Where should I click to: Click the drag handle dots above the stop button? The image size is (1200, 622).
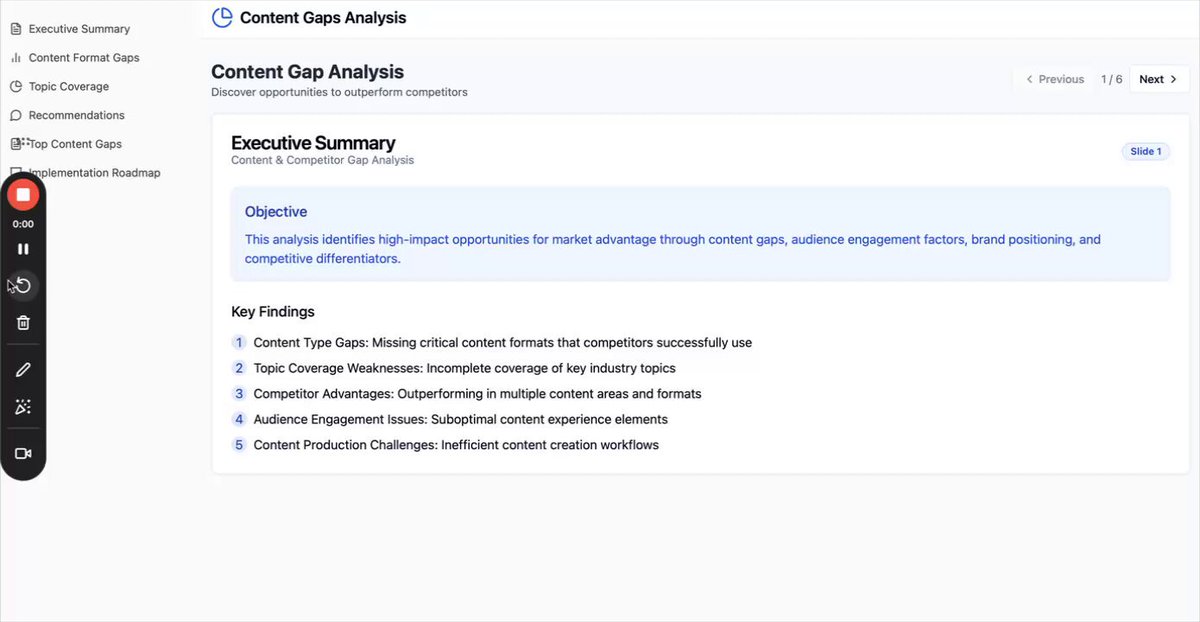26,143
